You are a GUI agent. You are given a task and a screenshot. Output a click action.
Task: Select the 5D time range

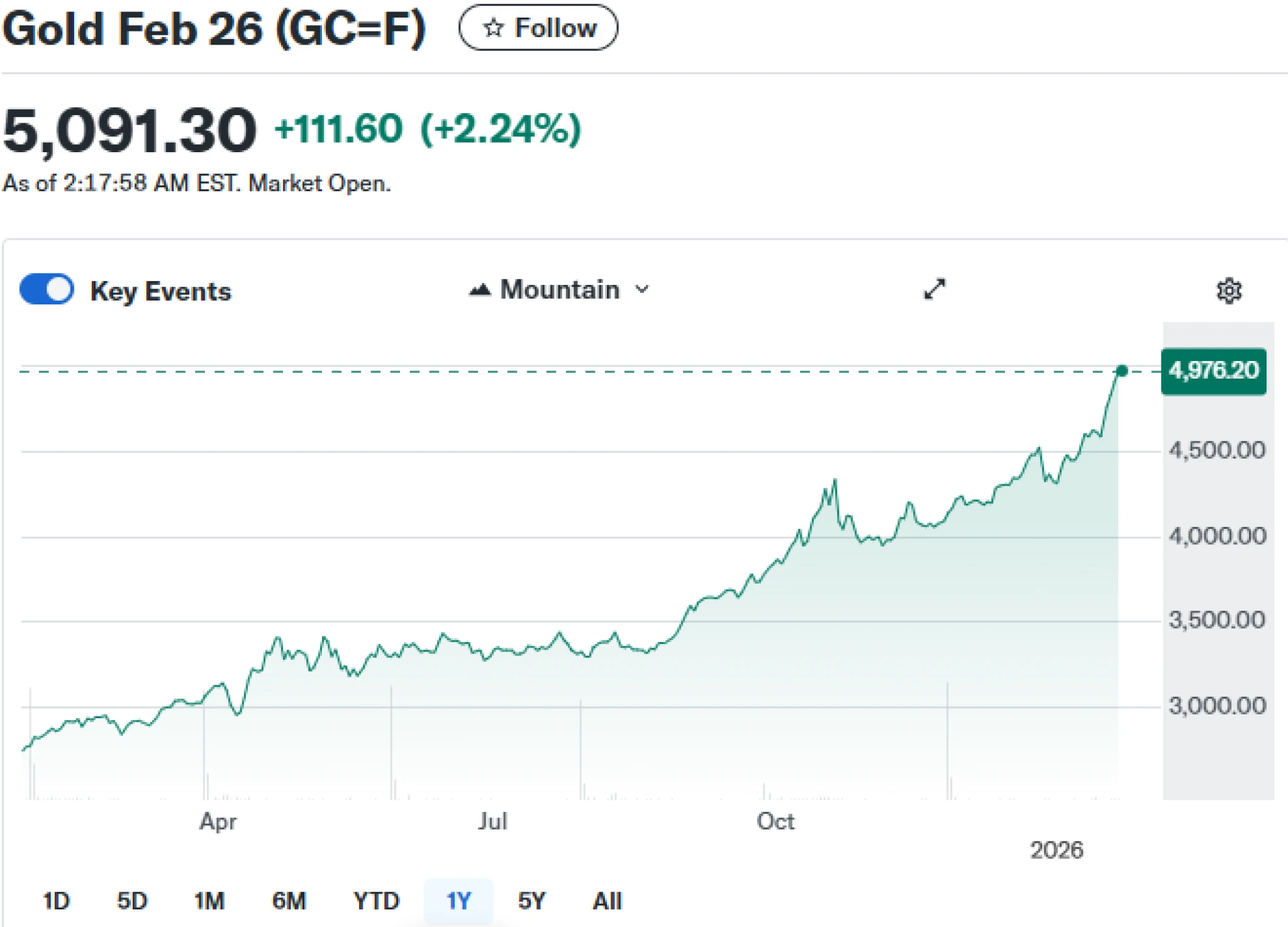pos(132,901)
